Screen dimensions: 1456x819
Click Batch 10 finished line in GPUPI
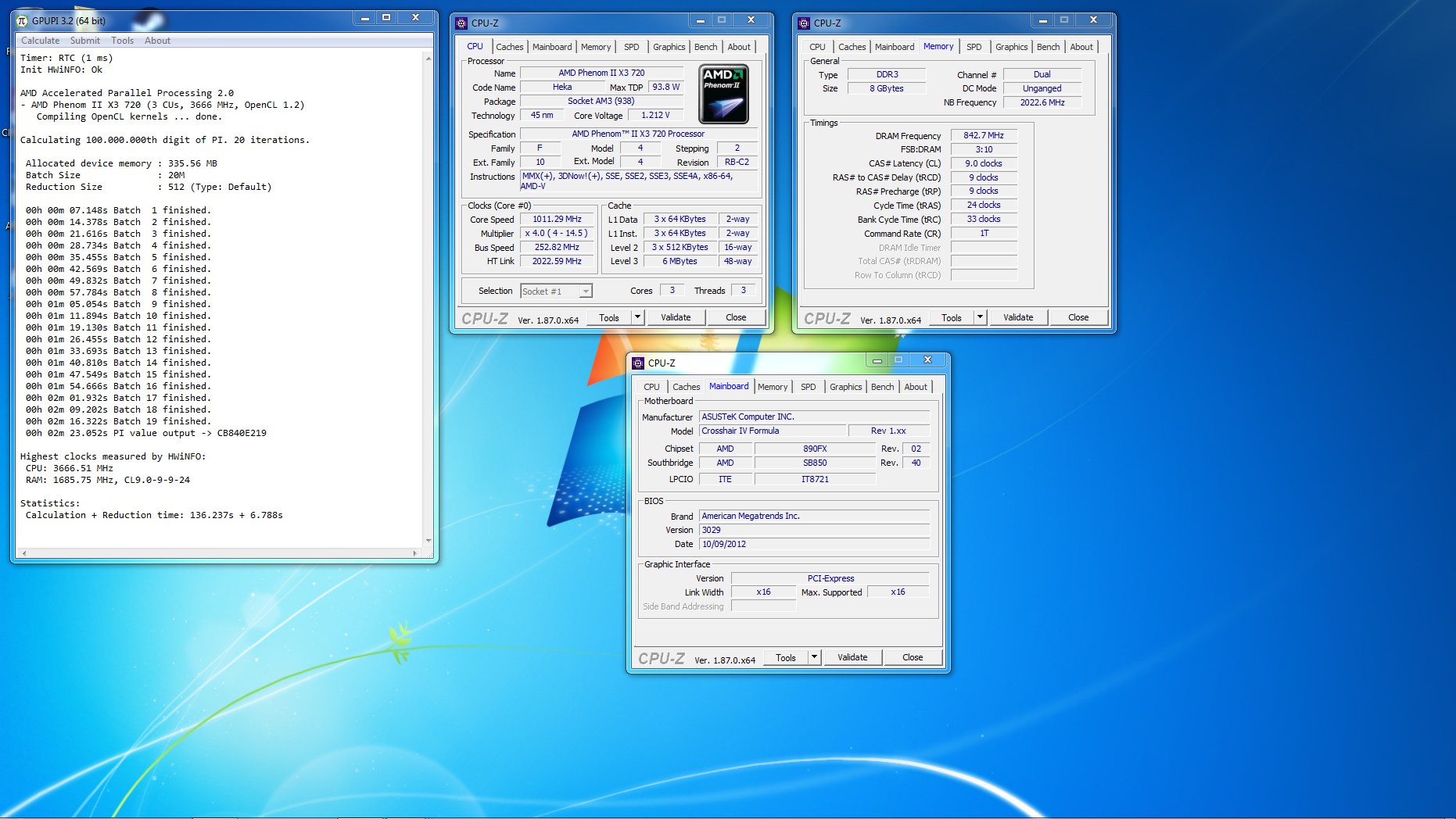tap(118, 316)
